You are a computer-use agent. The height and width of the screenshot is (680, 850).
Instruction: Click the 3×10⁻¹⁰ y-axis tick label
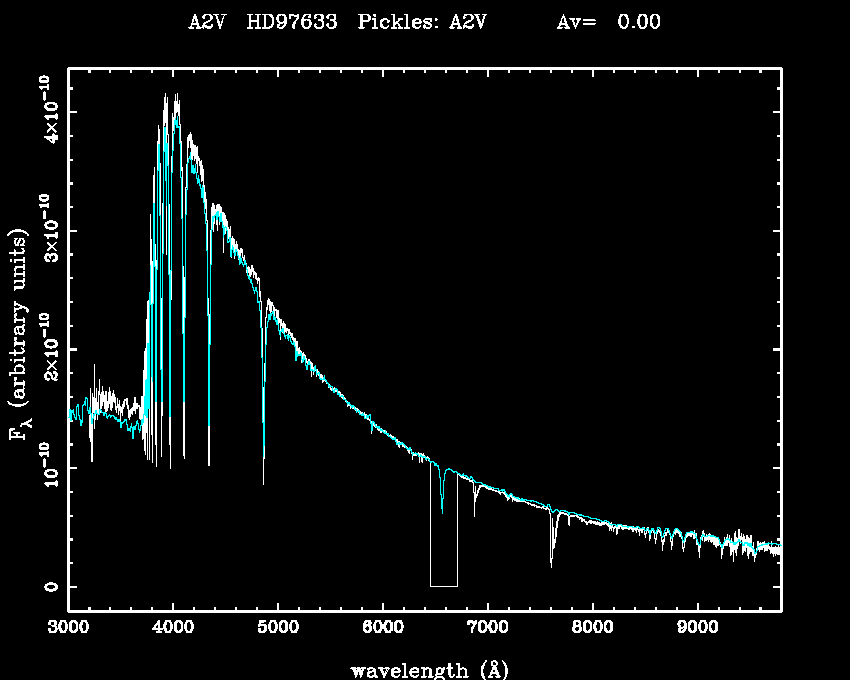pos(48,230)
